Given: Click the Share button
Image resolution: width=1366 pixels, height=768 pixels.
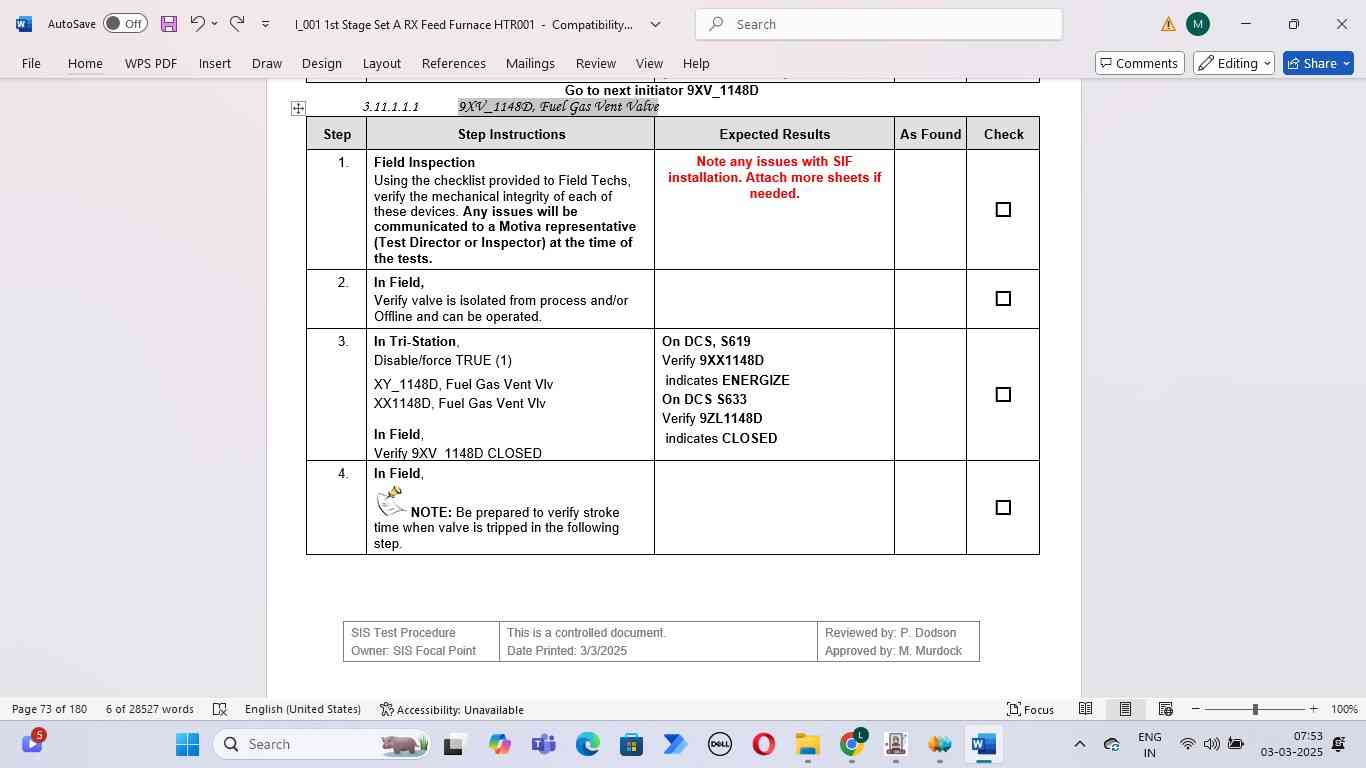Looking at the screenshot, I should pos(1318,63).
